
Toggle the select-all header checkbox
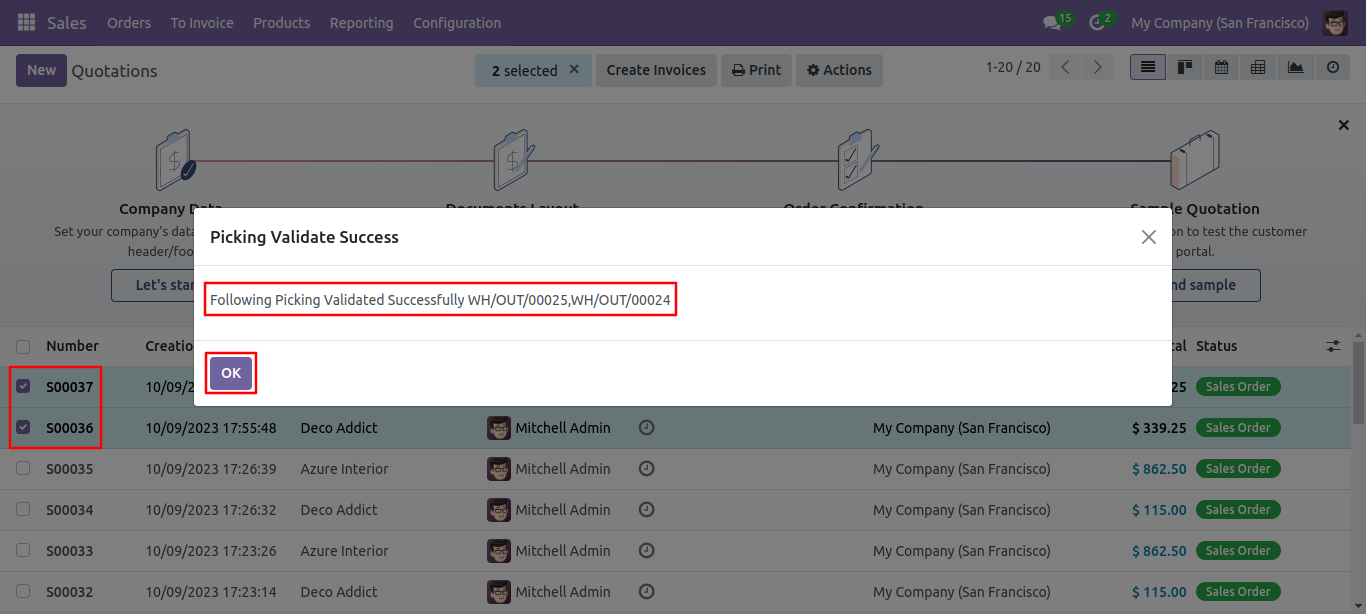click(23, 347)
